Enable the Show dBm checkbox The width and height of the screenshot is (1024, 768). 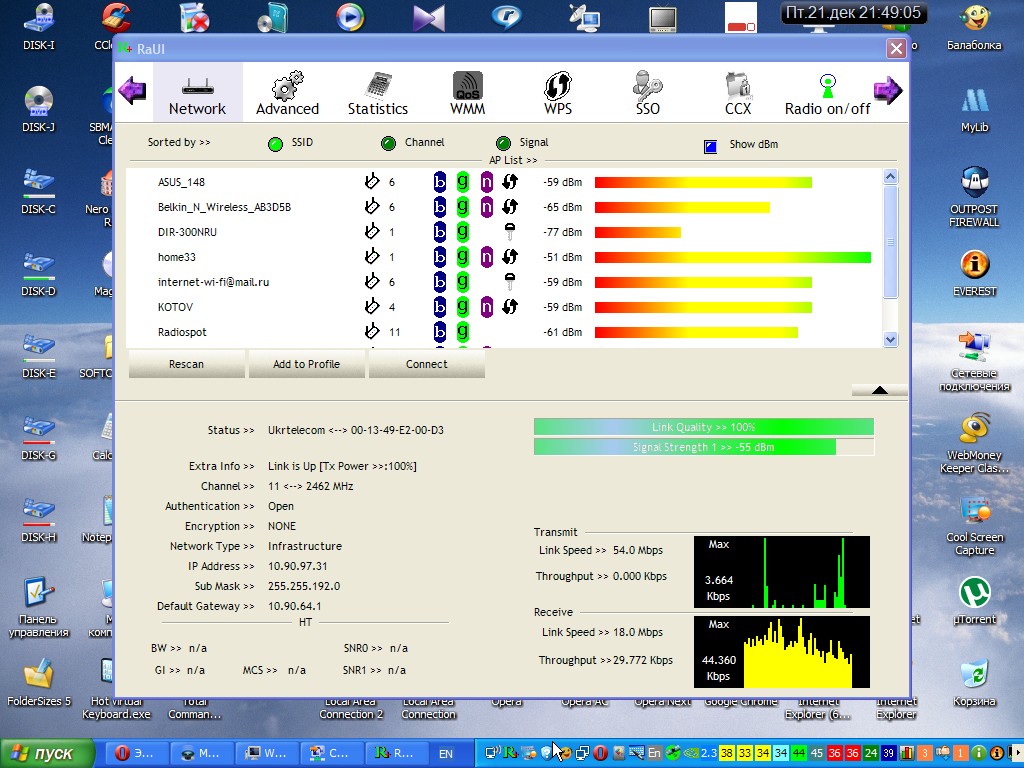click(711, 145)
